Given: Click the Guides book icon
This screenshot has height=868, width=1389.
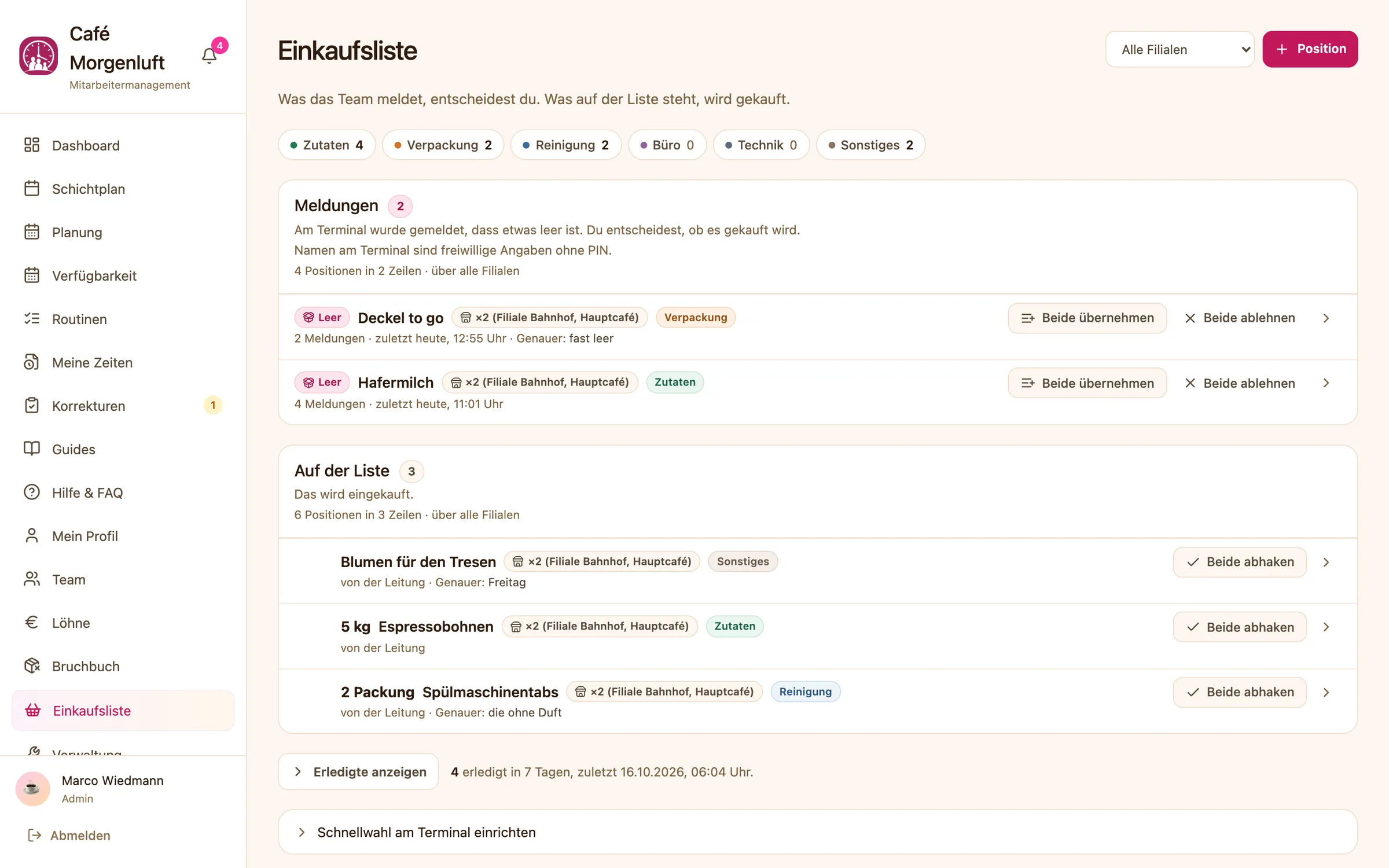Looking at the screenshot, I should [32, 449].
